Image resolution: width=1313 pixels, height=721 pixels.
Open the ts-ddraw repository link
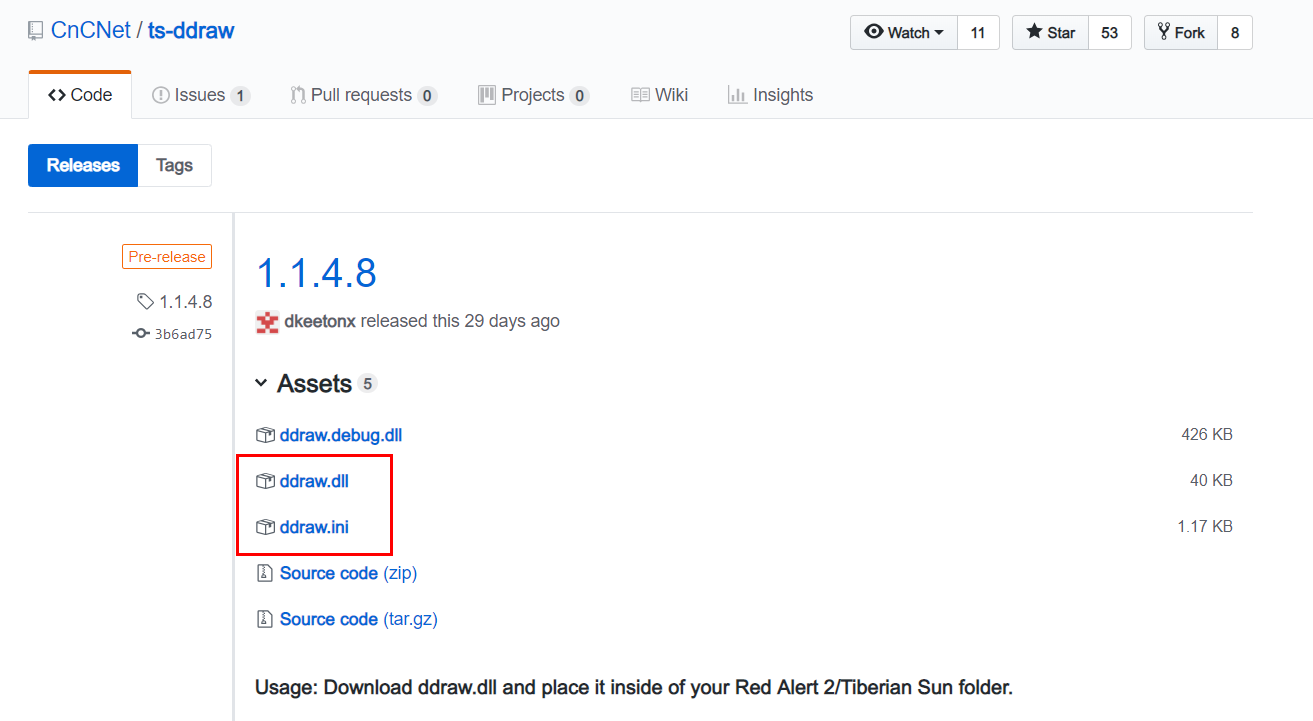[191, 31]
